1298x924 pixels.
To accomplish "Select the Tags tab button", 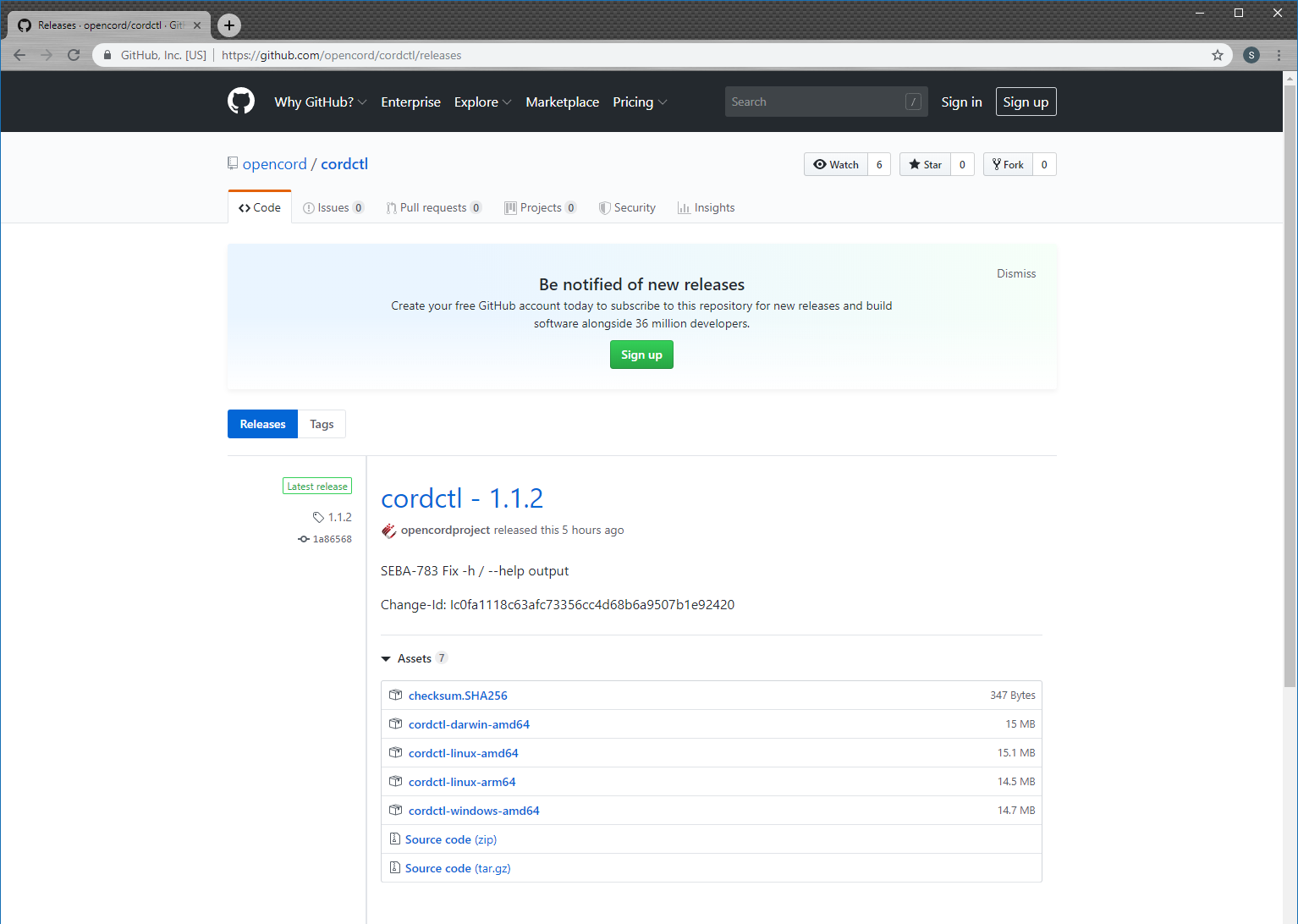I will [x=322, y=424].
